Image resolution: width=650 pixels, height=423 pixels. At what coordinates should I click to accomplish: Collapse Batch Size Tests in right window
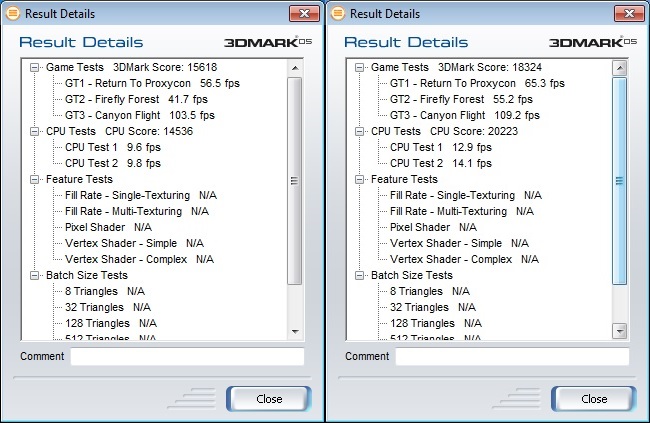[359, 275]
